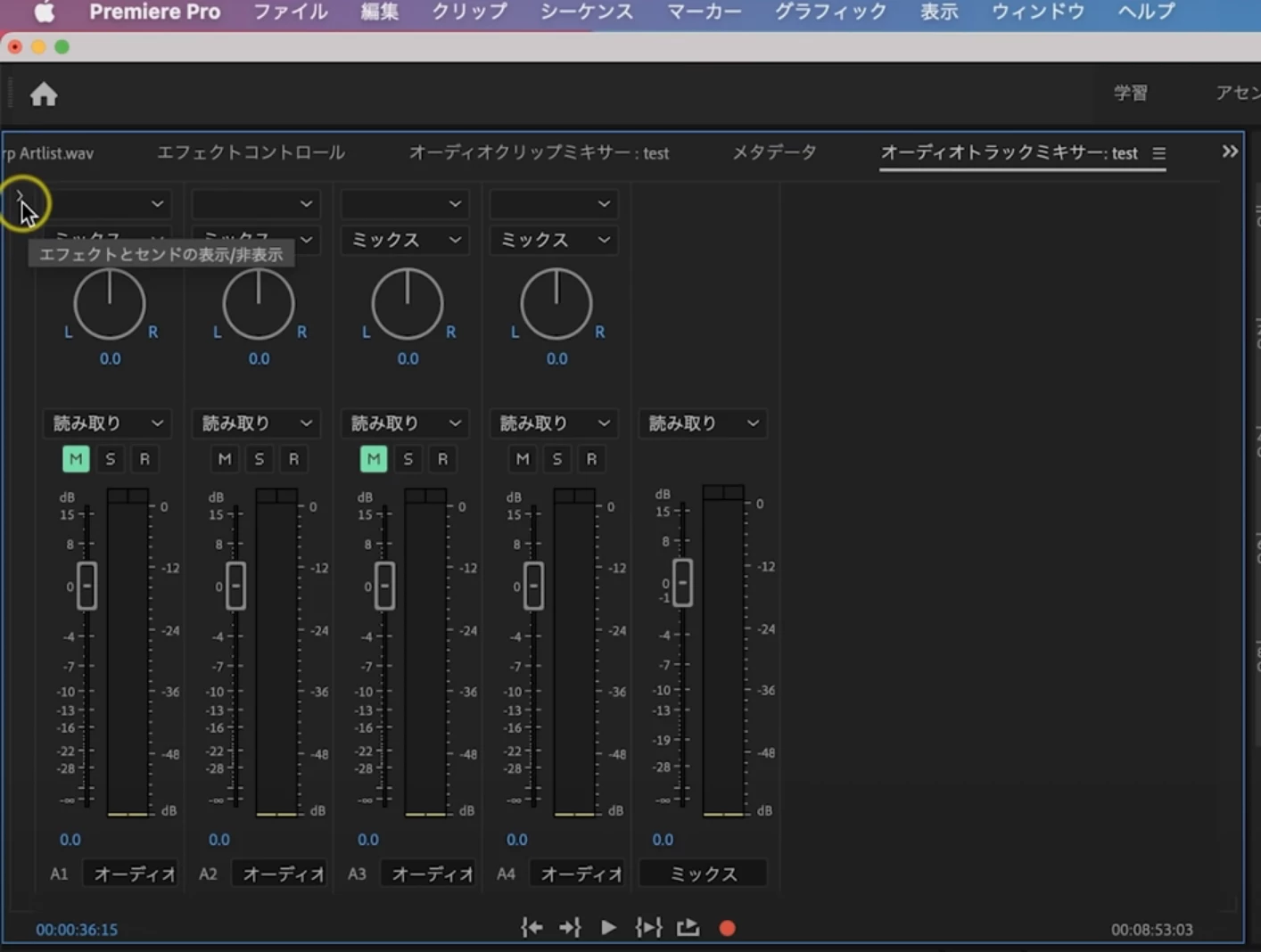Go to In point button

tap(532, 928)
